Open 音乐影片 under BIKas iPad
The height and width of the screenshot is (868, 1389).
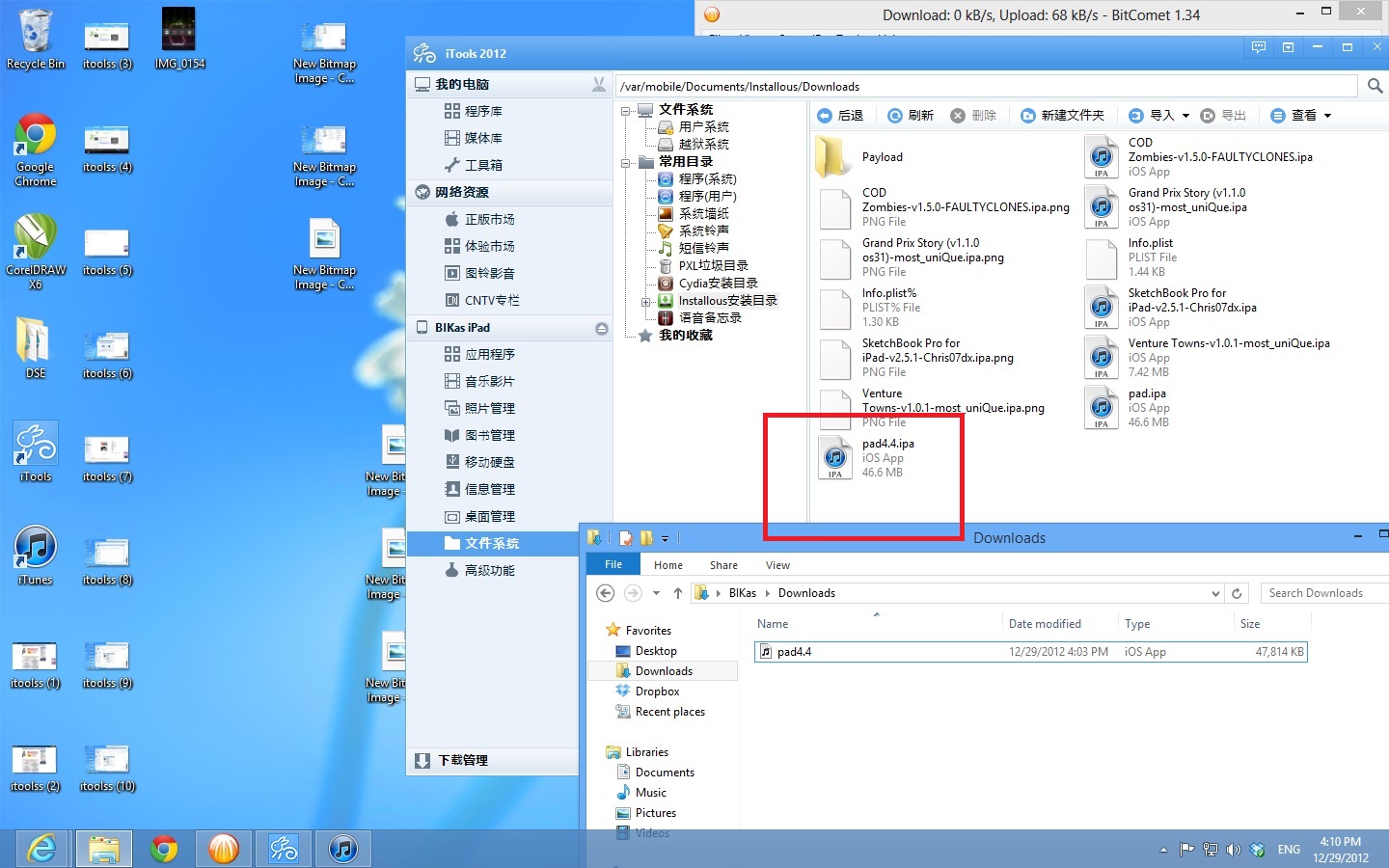479,381
